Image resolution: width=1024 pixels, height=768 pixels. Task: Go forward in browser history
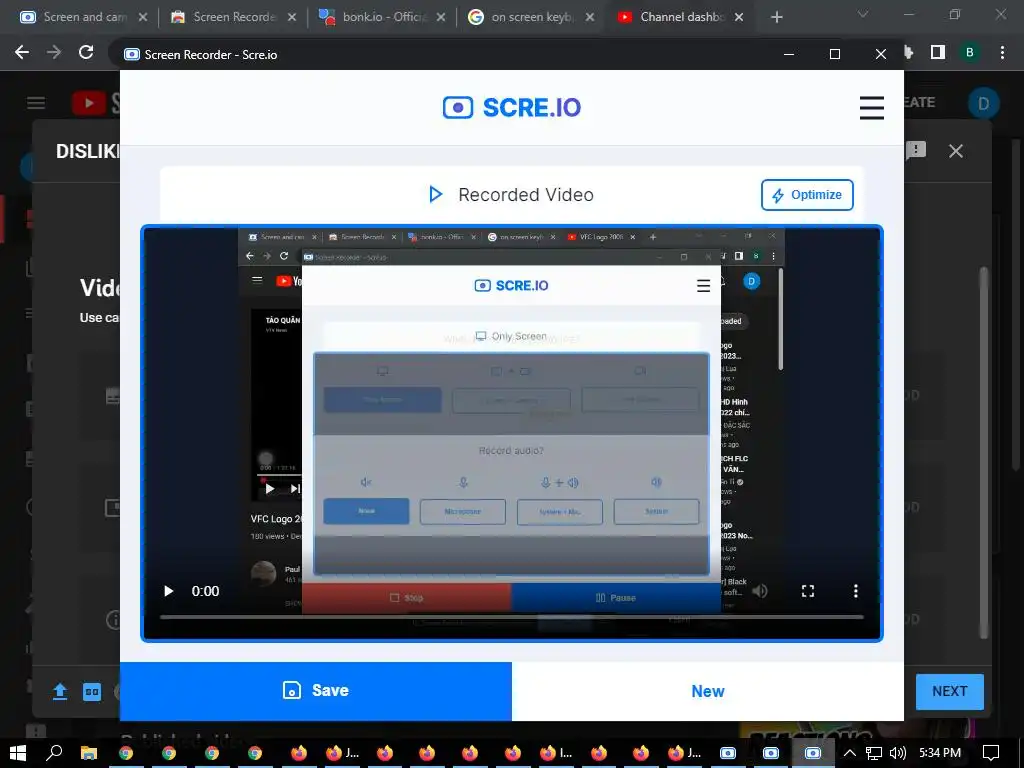[x=54, y=52]
